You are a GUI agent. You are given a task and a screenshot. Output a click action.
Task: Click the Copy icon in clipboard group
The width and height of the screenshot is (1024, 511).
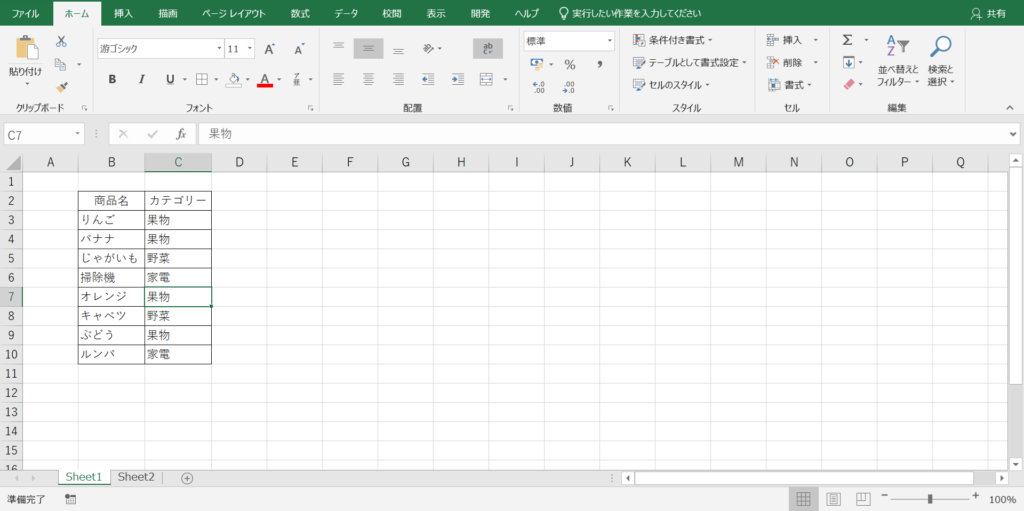click(x=61, y=64)
